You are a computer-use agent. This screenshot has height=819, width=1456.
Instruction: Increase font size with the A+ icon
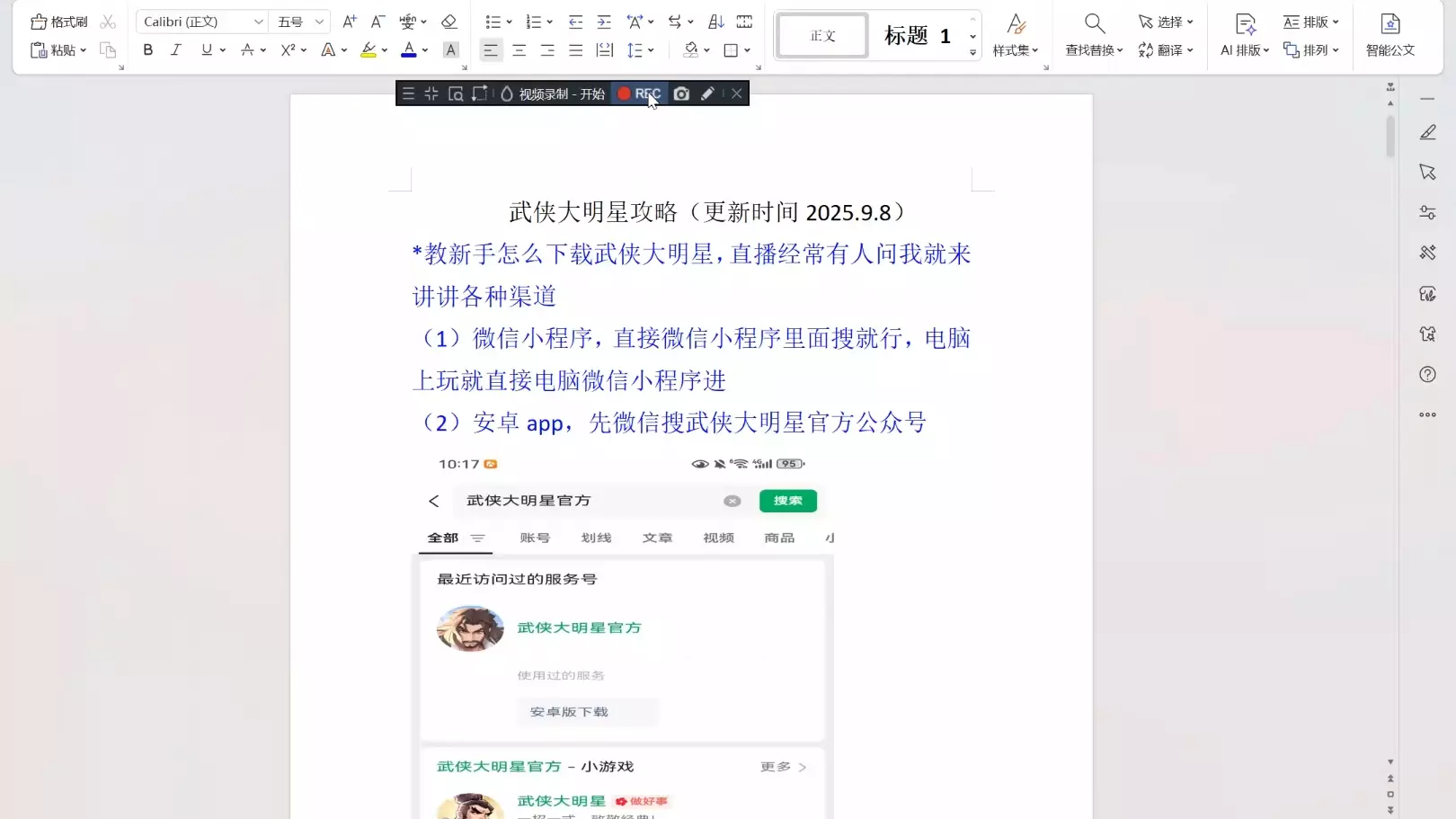[350, 22]
